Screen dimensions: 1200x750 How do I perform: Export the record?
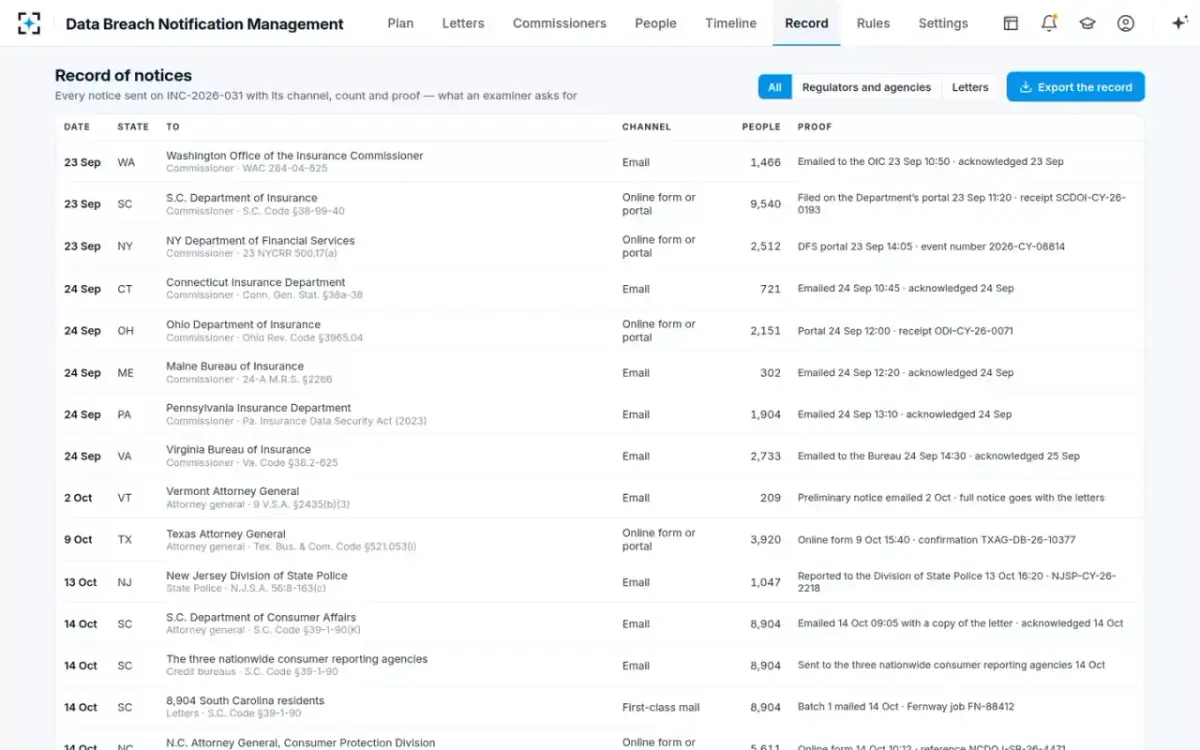click(x=1075, y=87)
